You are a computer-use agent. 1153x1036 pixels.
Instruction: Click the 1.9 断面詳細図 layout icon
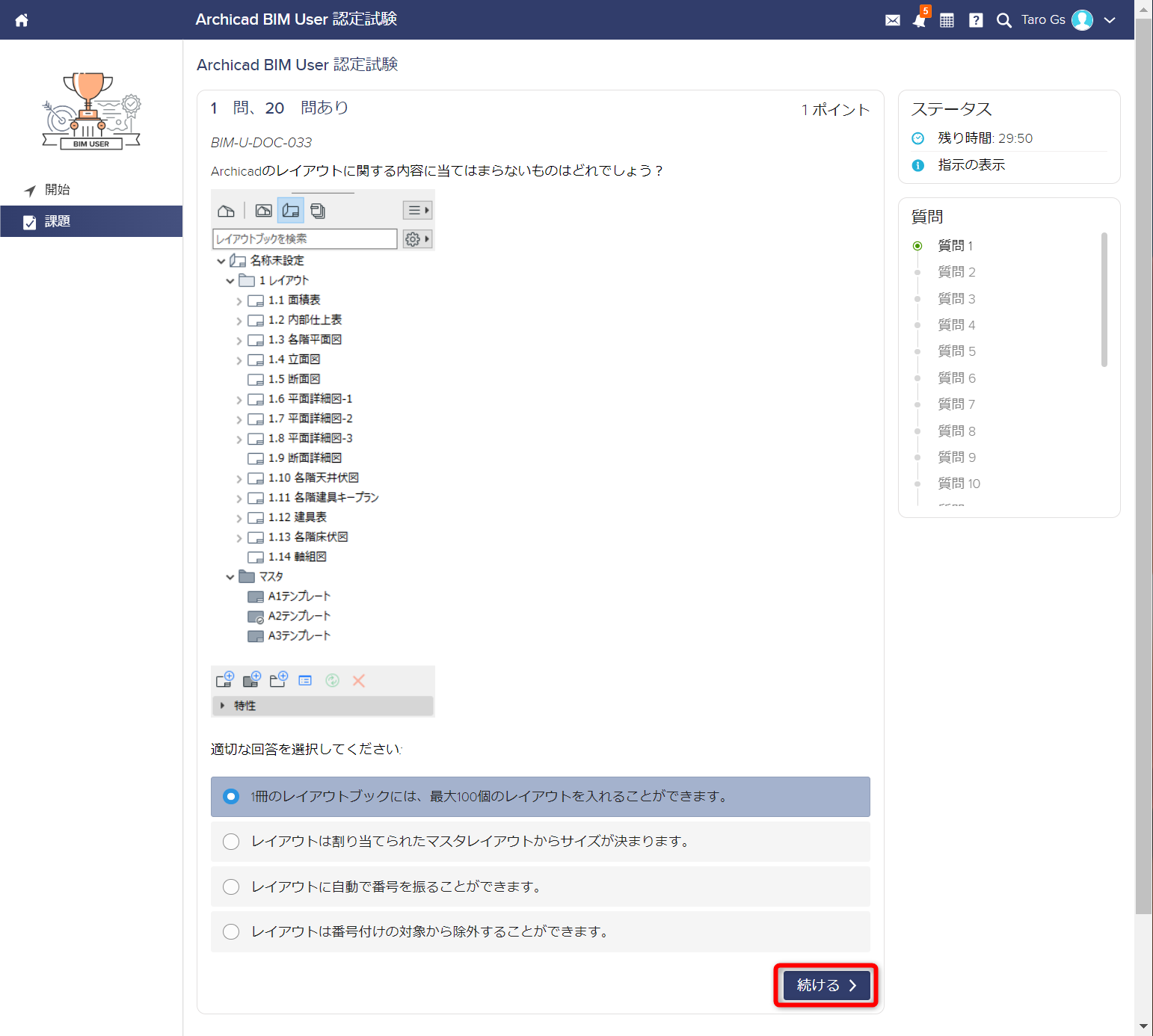click(x=256, y=459)
